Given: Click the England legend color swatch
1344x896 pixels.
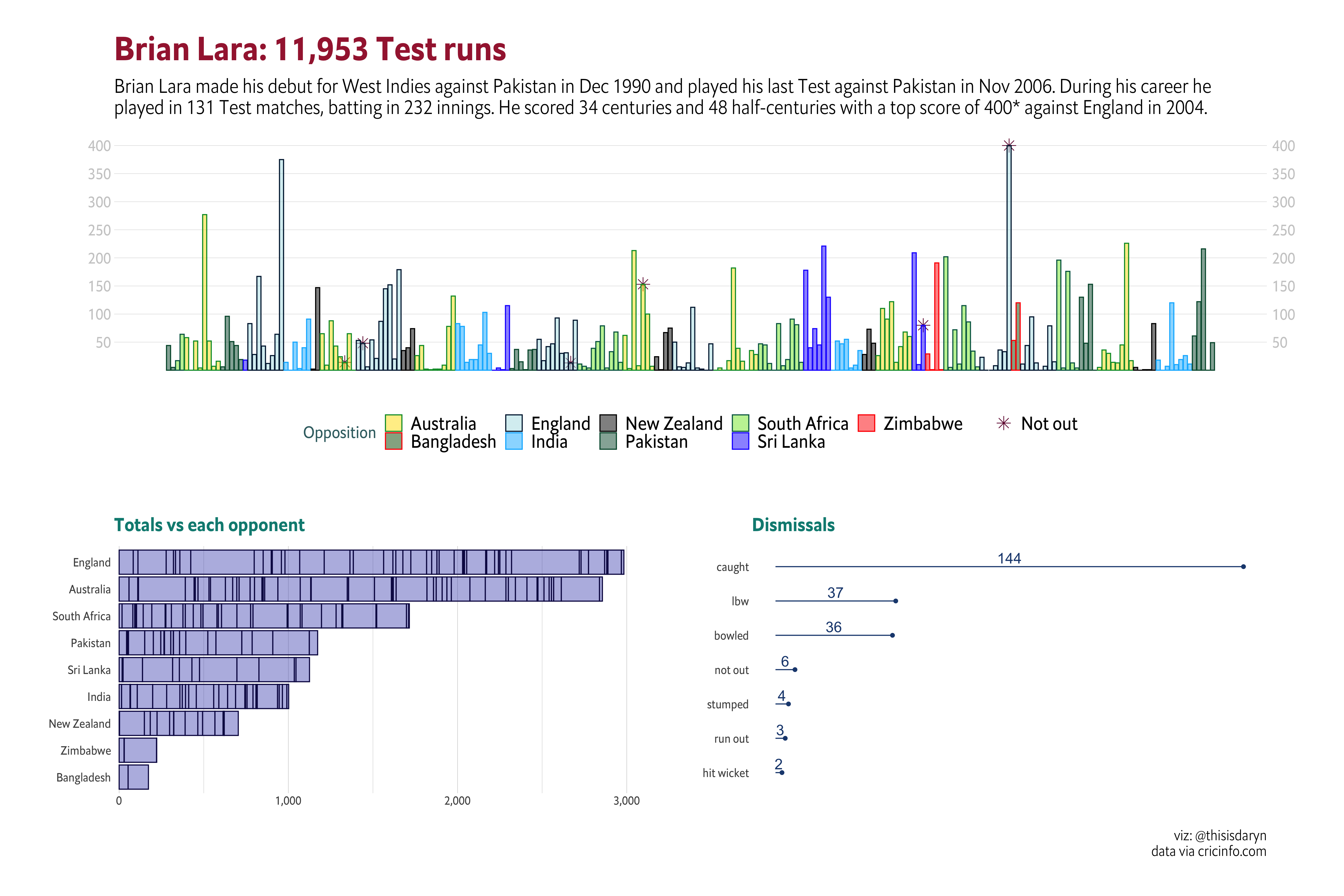Looking at the screenshot, I should pyautogui.click(x=514, y=423).
